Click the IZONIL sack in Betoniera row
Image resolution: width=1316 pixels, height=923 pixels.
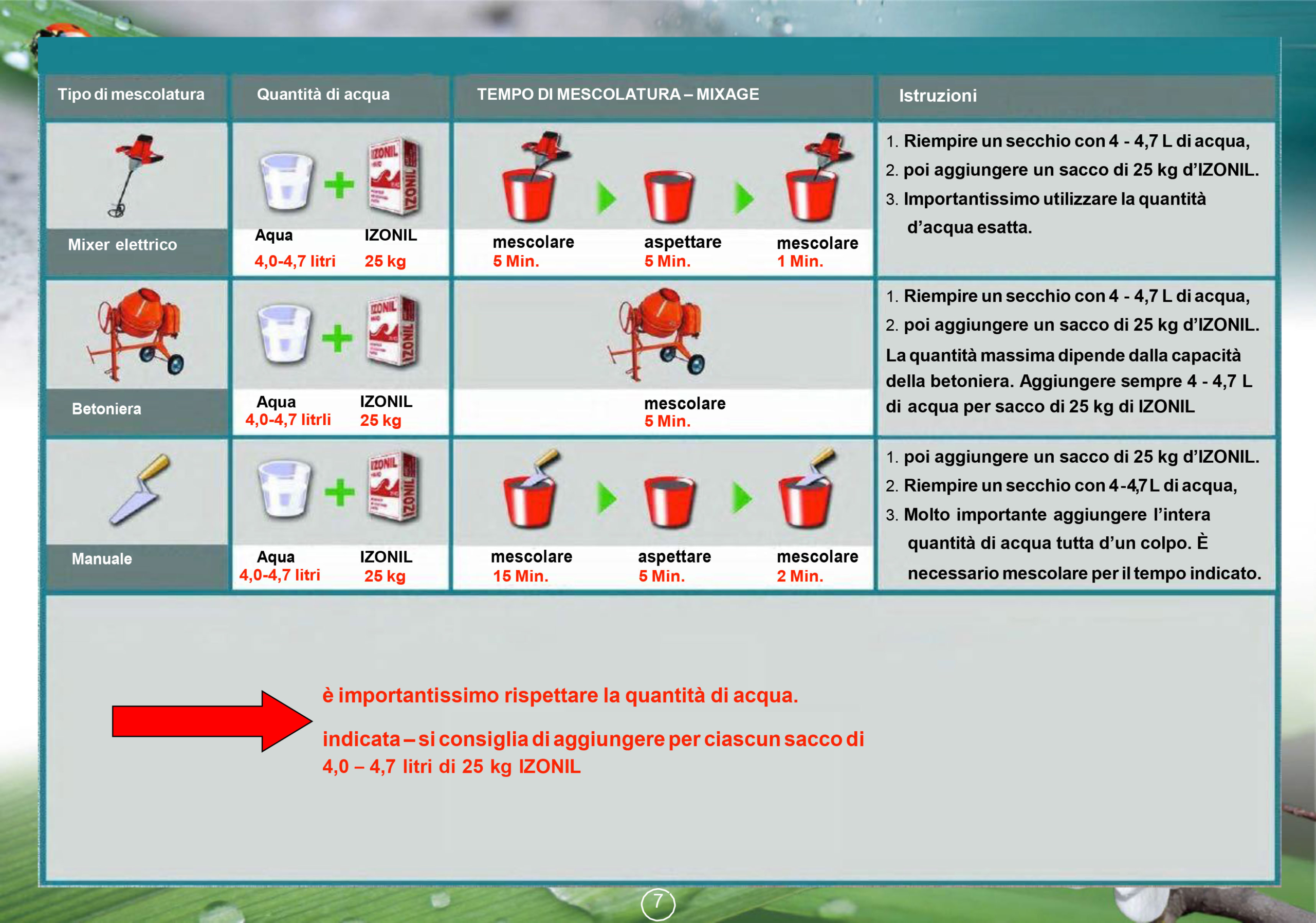pyautogui.click(x=393, y=331)
